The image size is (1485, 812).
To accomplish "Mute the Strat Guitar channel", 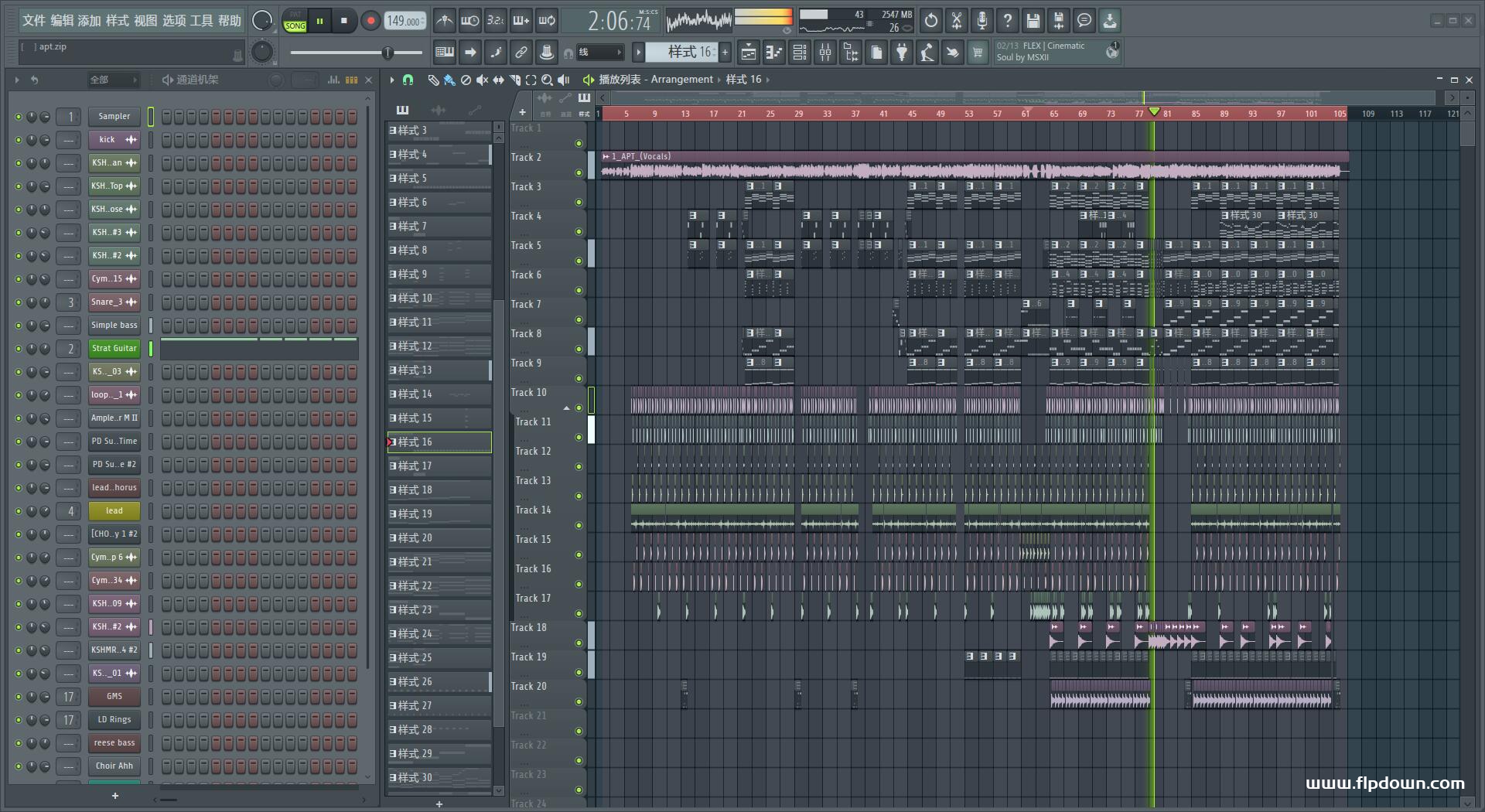I will [19, 349].
